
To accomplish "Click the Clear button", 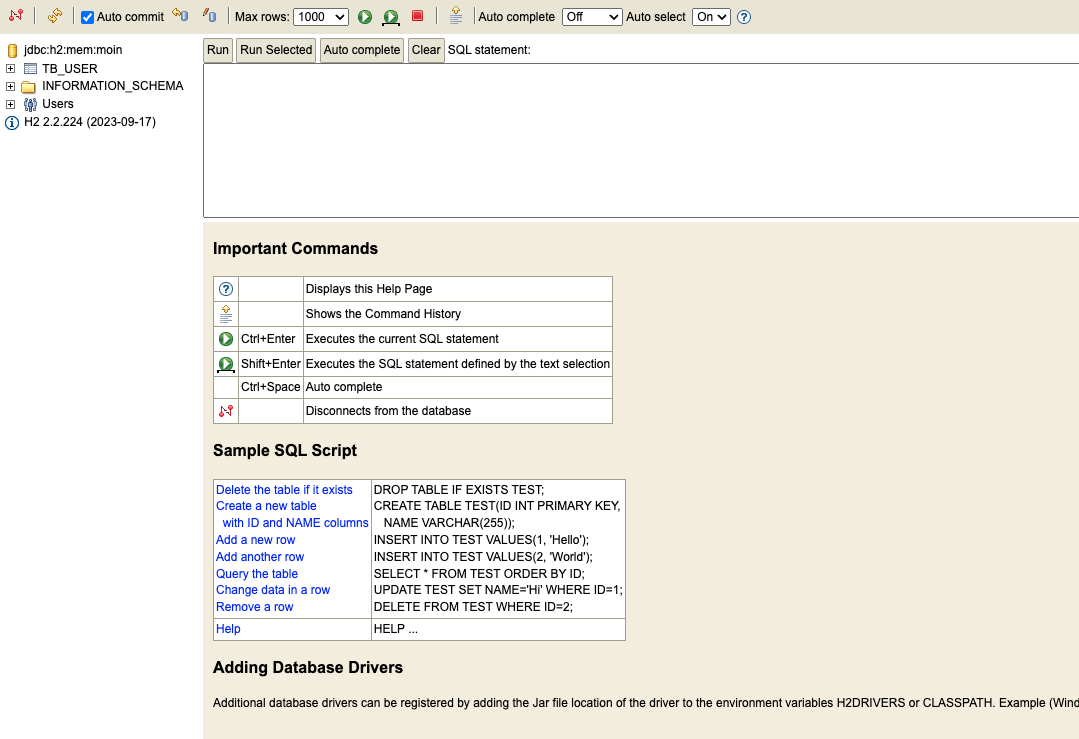I will click(x=426, y=50).
